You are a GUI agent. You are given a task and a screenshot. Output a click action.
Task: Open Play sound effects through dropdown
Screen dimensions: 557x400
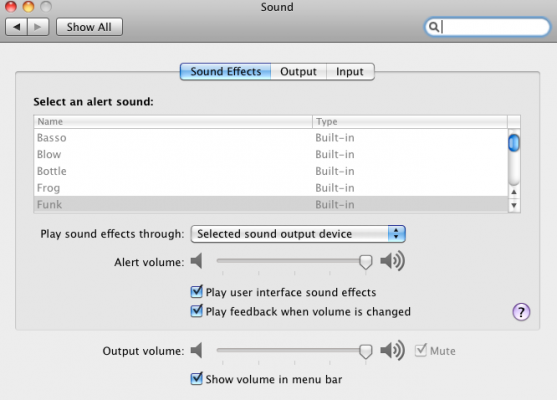pos(298,234)
